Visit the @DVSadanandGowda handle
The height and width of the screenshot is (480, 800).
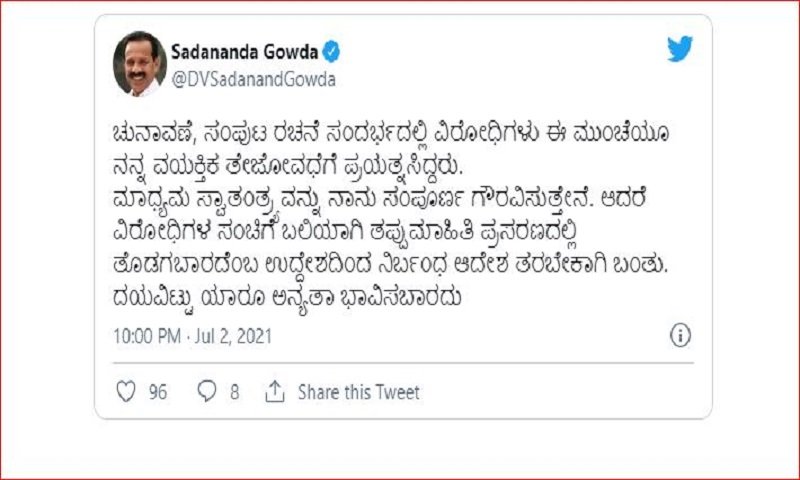(254, 80)
